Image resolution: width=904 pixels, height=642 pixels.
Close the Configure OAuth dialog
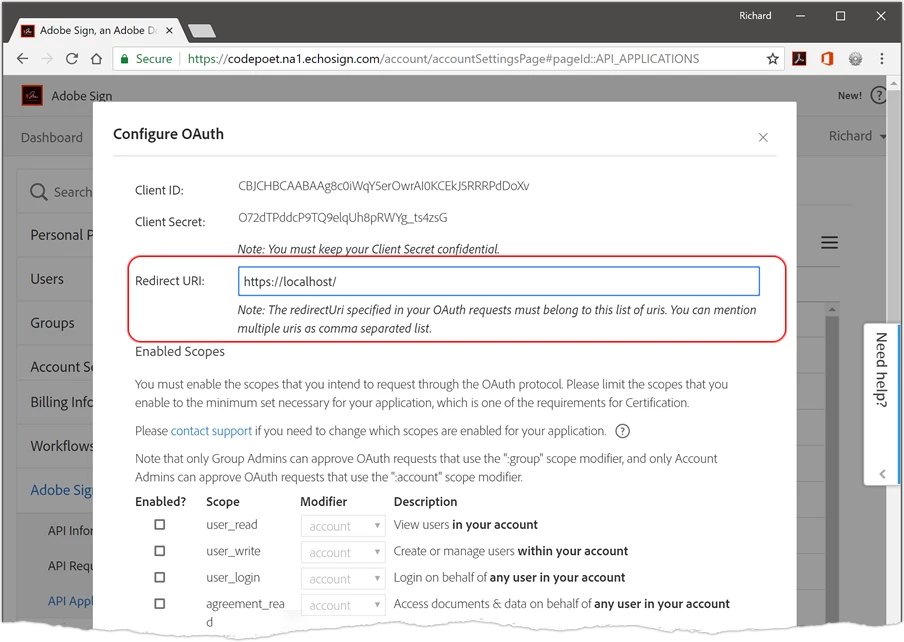763,138
